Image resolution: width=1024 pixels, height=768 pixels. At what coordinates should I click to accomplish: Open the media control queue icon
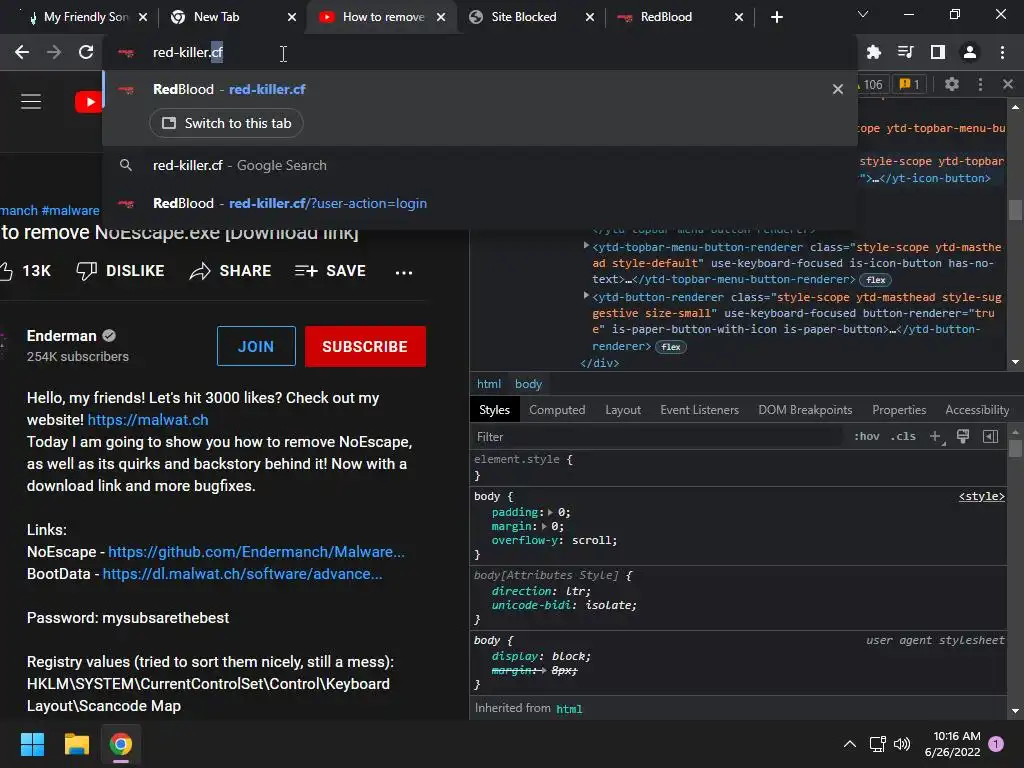[x=905, y=52]
